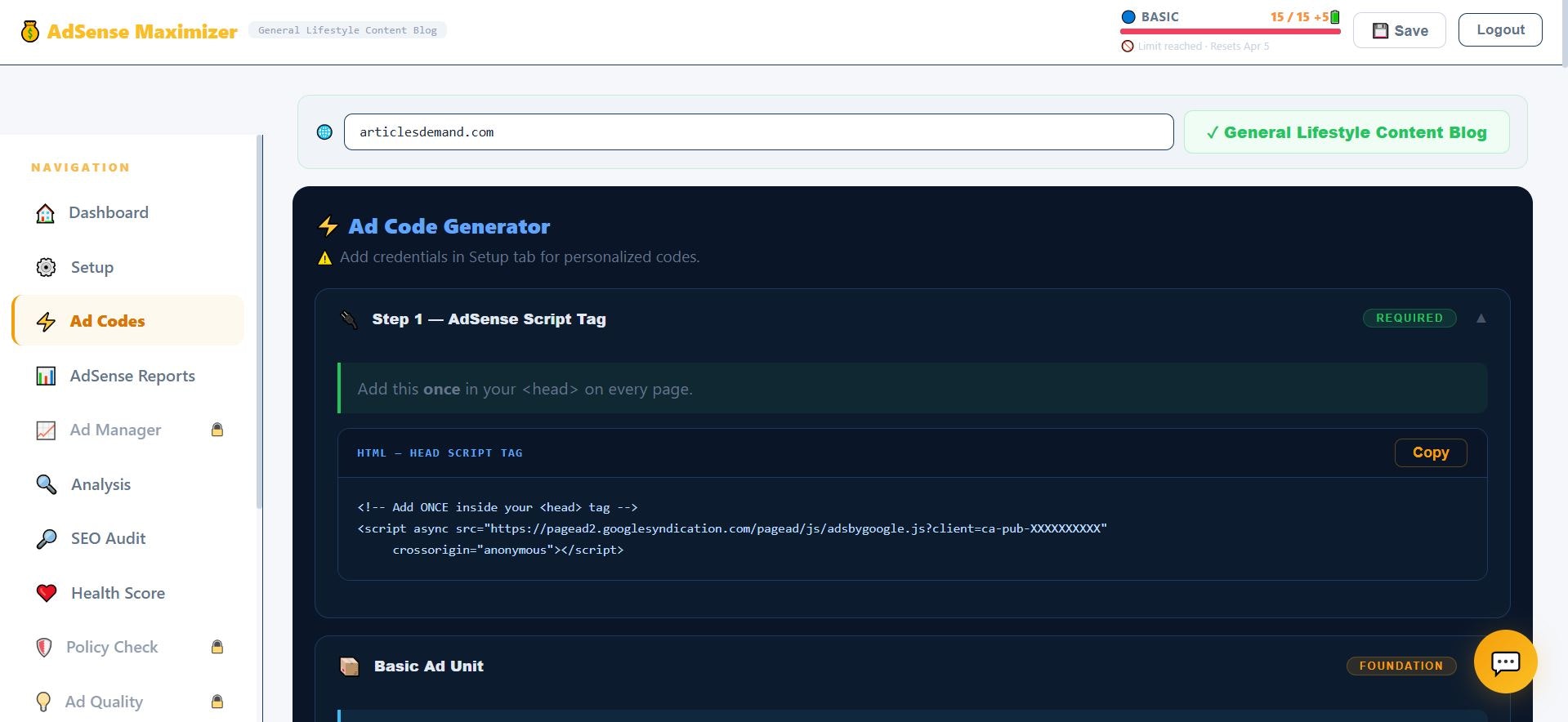This screenshot has height=722, width=1568.
Task: Go to the Setup section
Action: coord(127,267)
